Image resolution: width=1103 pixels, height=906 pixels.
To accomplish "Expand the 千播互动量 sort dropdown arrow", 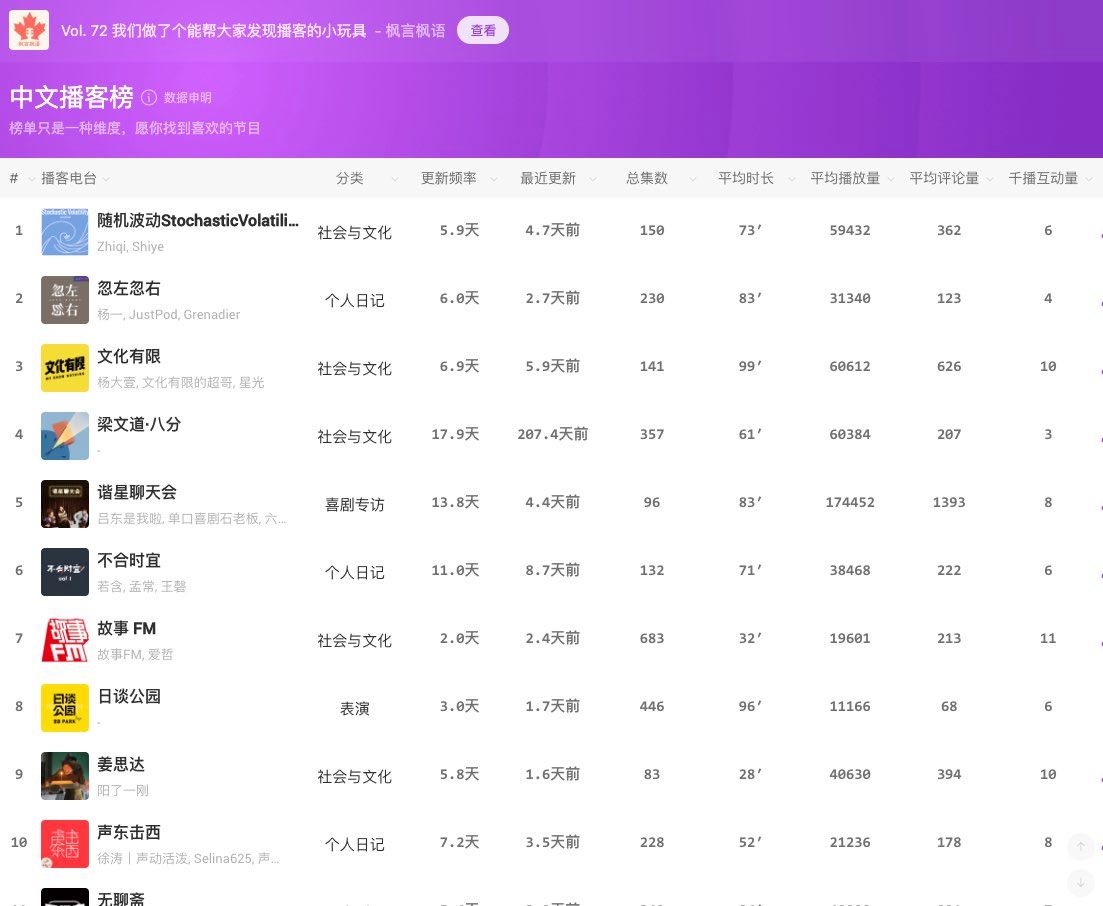I will 1089,179.
